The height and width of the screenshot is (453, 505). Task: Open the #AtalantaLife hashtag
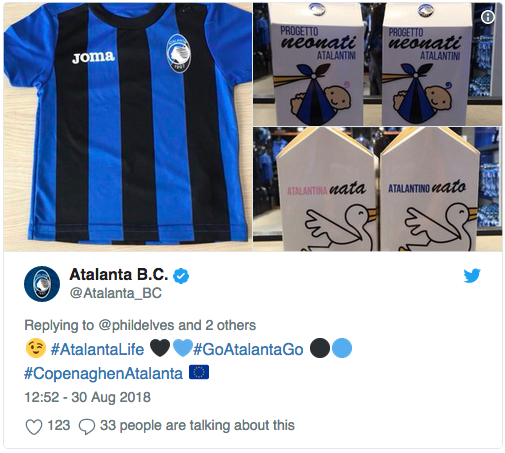coord(97,349)
